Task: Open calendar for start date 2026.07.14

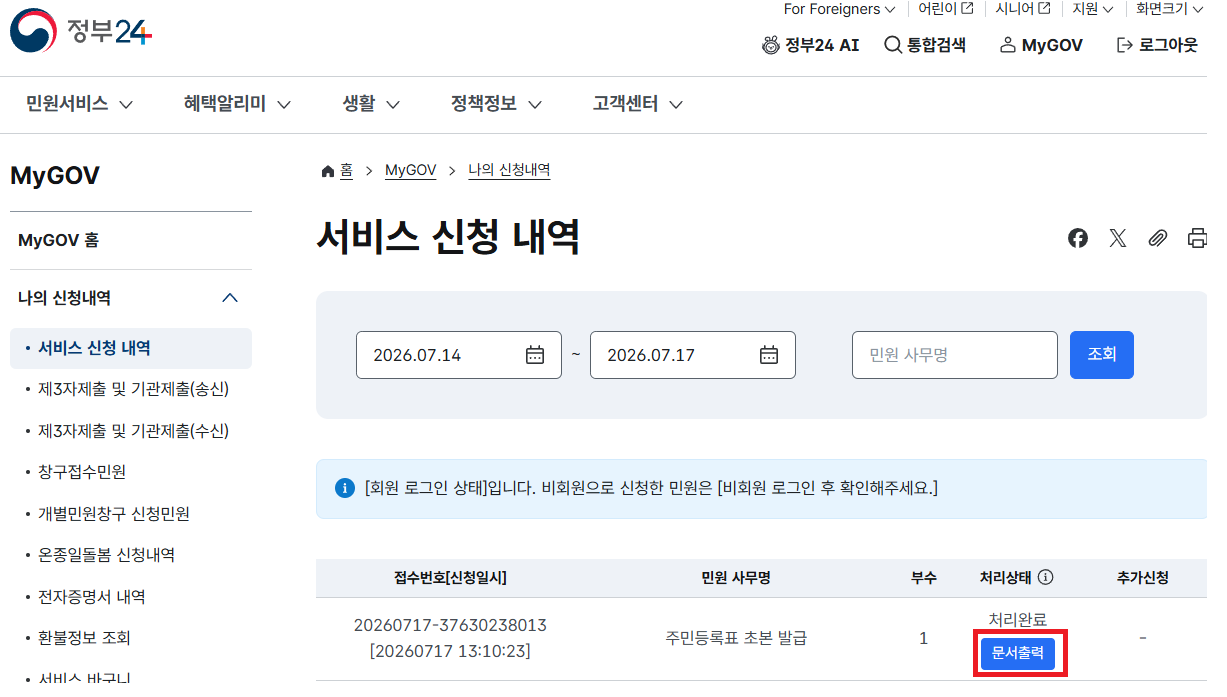Action: pyautogui.click(x=535, y=355)
